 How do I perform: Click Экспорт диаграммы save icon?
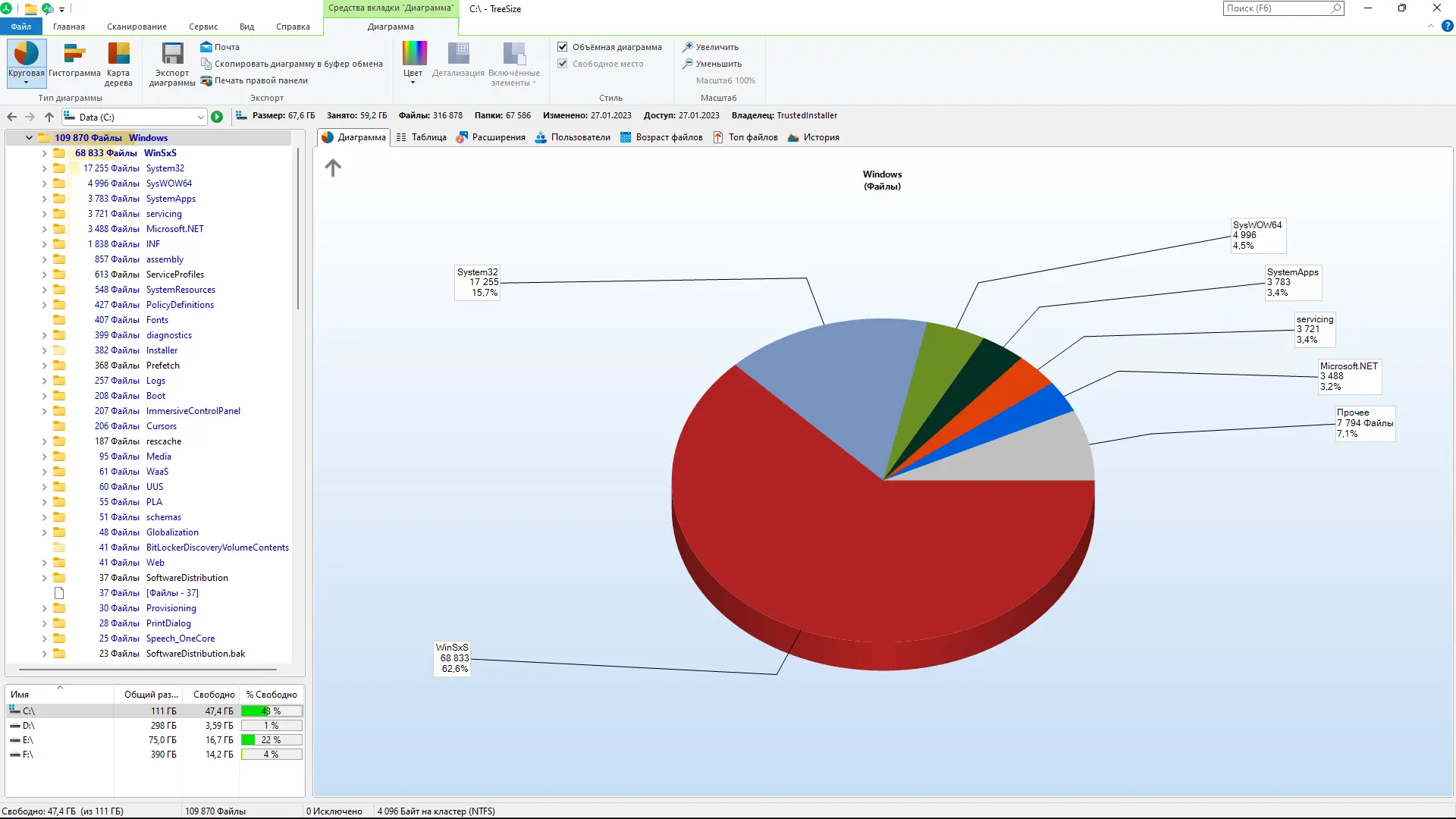(x=172, y=55)
